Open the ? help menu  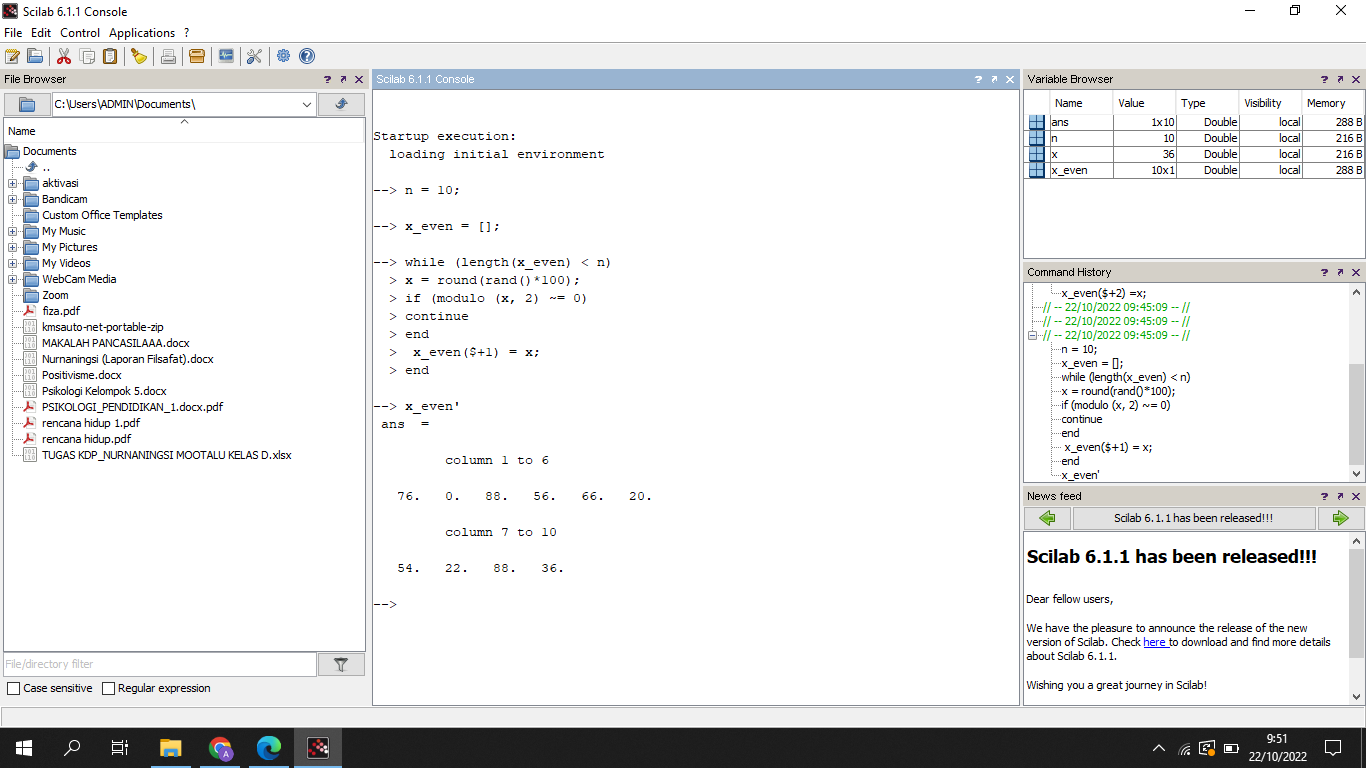pos(186,33)
